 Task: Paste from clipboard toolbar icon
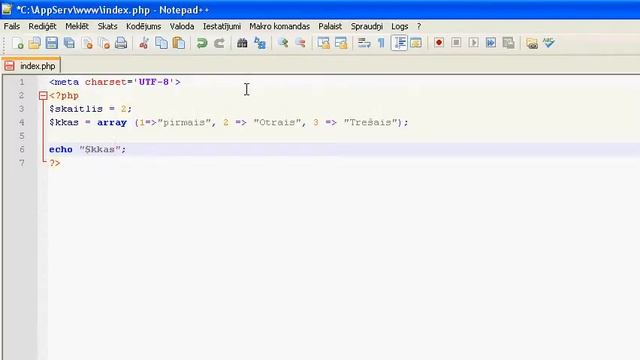[179, 43]
